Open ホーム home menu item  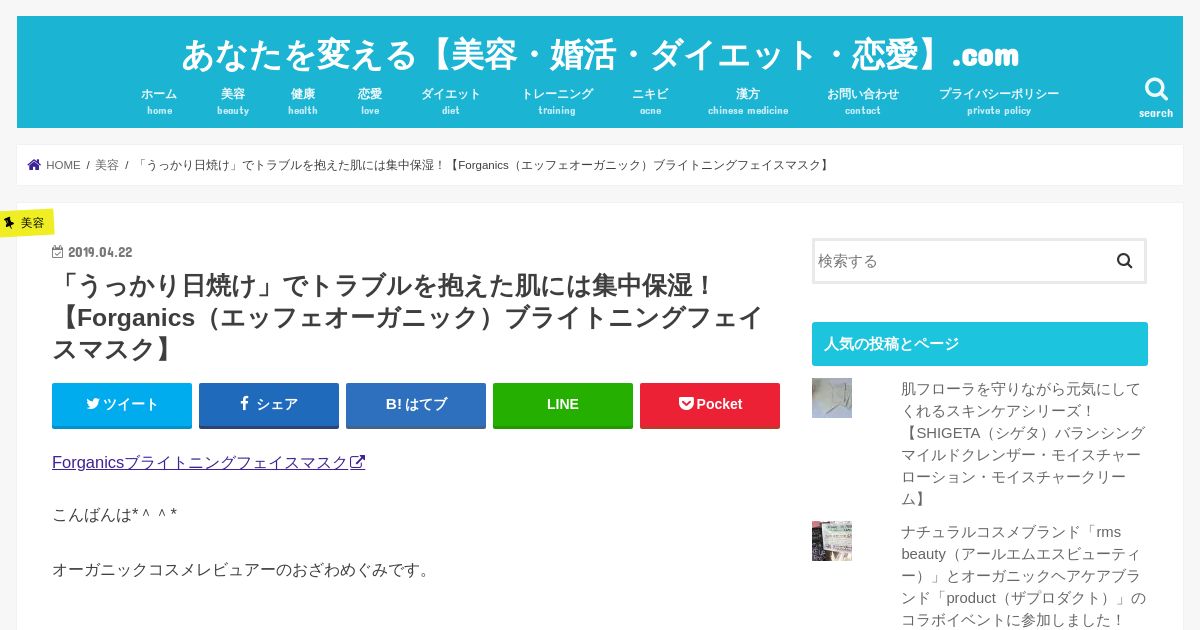tap(159, 101)
